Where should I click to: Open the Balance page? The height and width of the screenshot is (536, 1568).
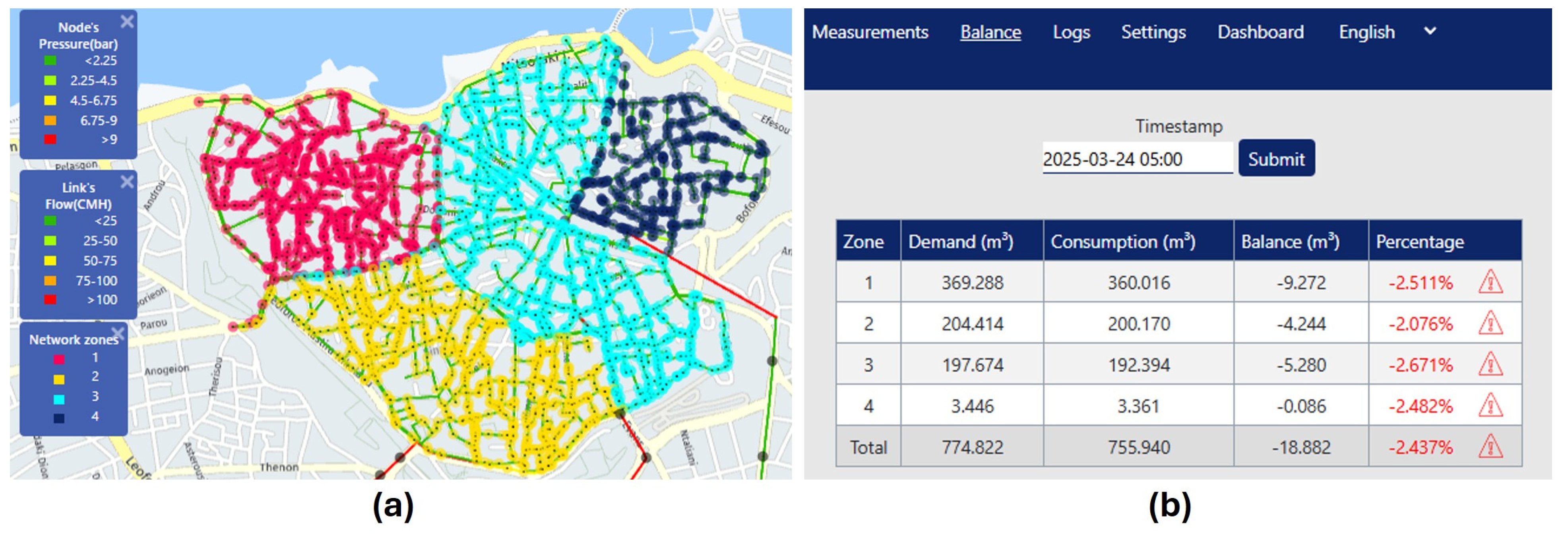tap(990, 32)
